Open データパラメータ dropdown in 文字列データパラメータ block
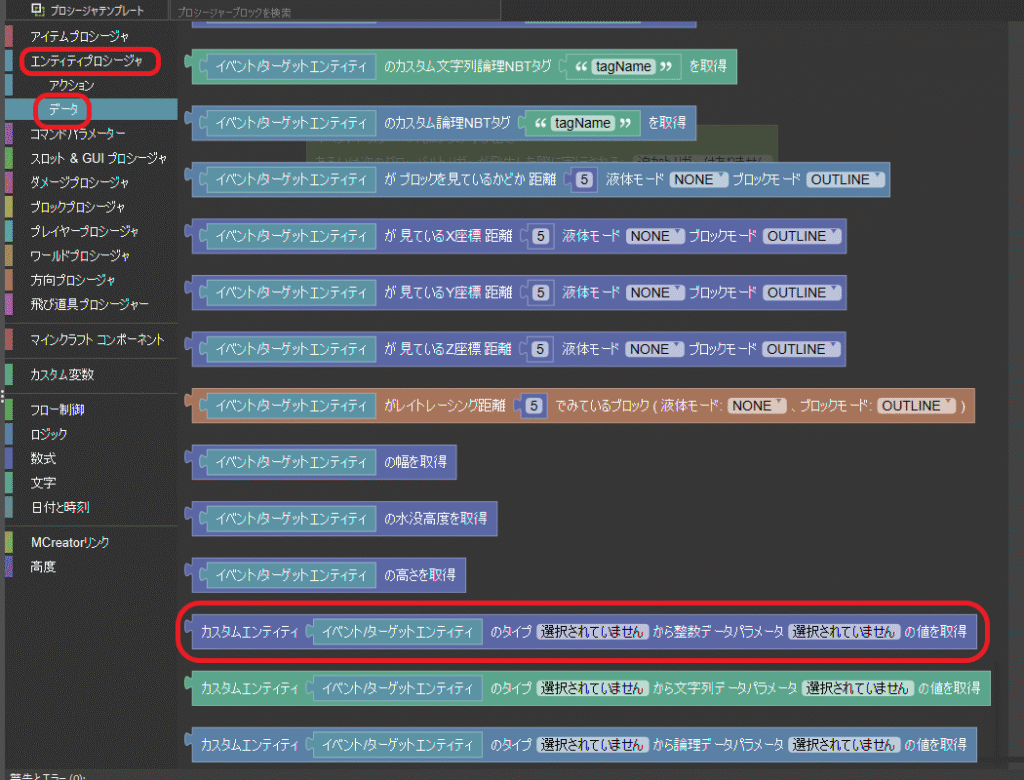Viewport: 1024px width, 780px height. click(x=860, y=688)
